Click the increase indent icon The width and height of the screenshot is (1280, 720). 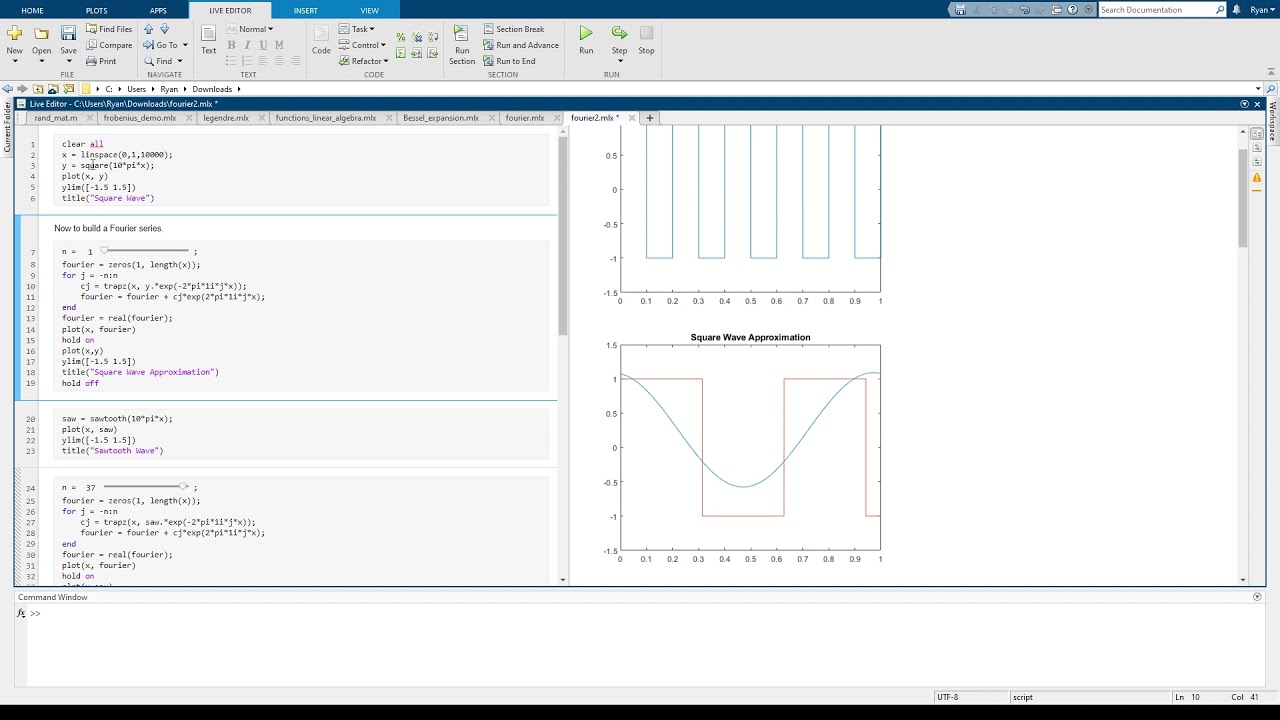tap(416, 54)
